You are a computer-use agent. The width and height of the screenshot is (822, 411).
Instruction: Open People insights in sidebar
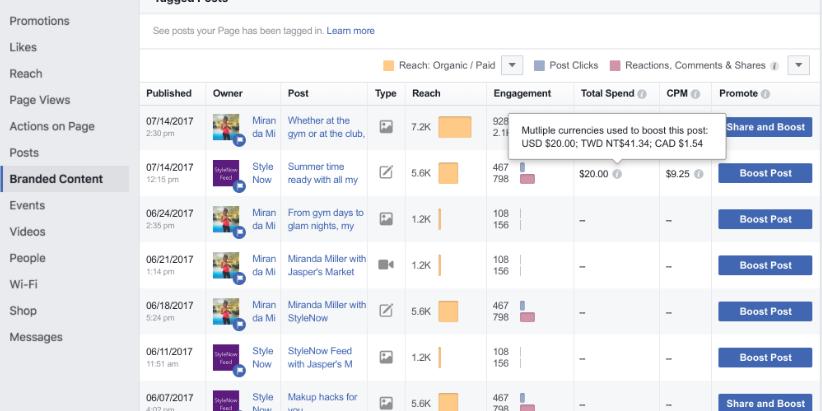[x=27, y=258]
